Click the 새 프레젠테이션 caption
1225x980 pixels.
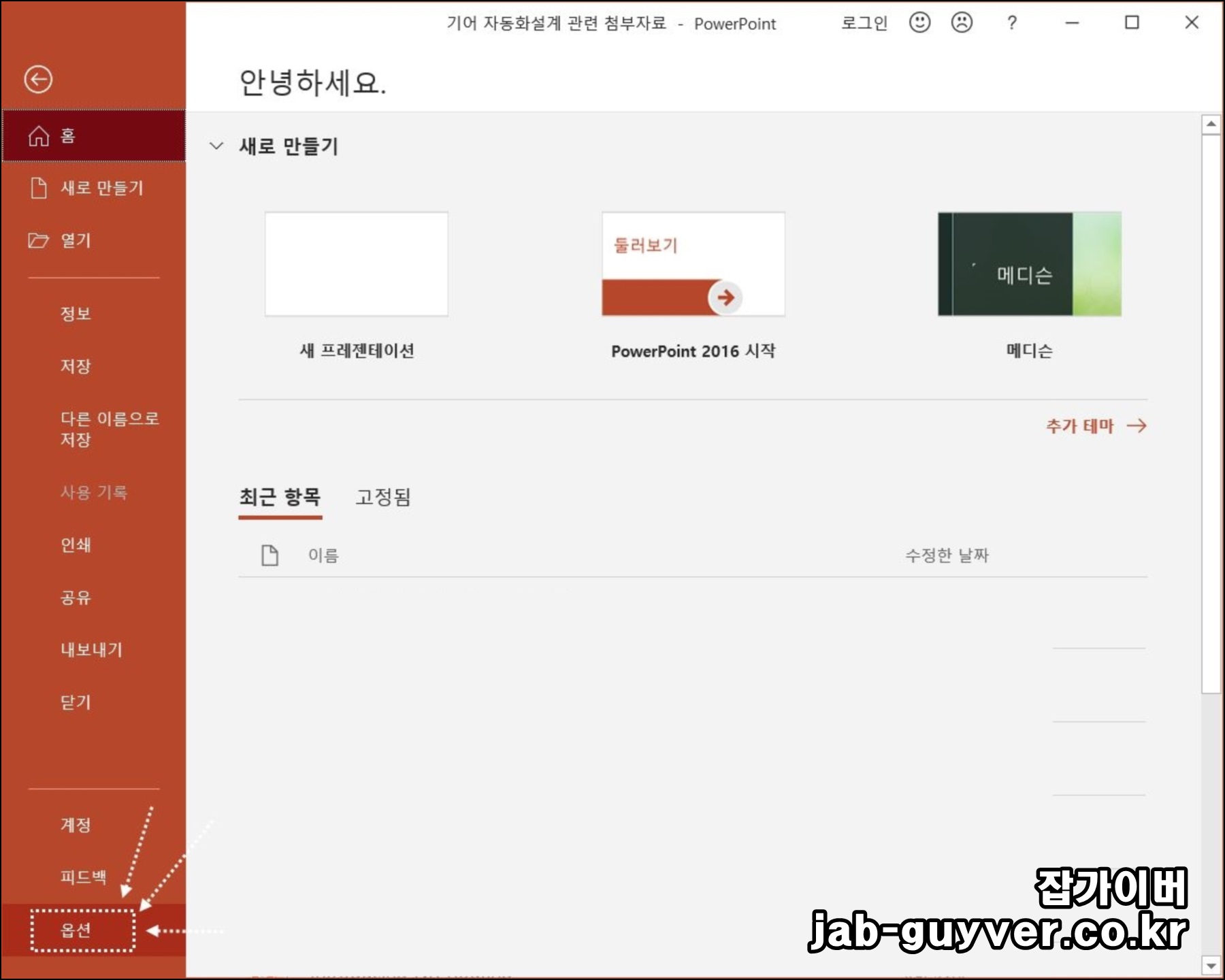click(x=357, y=350)
